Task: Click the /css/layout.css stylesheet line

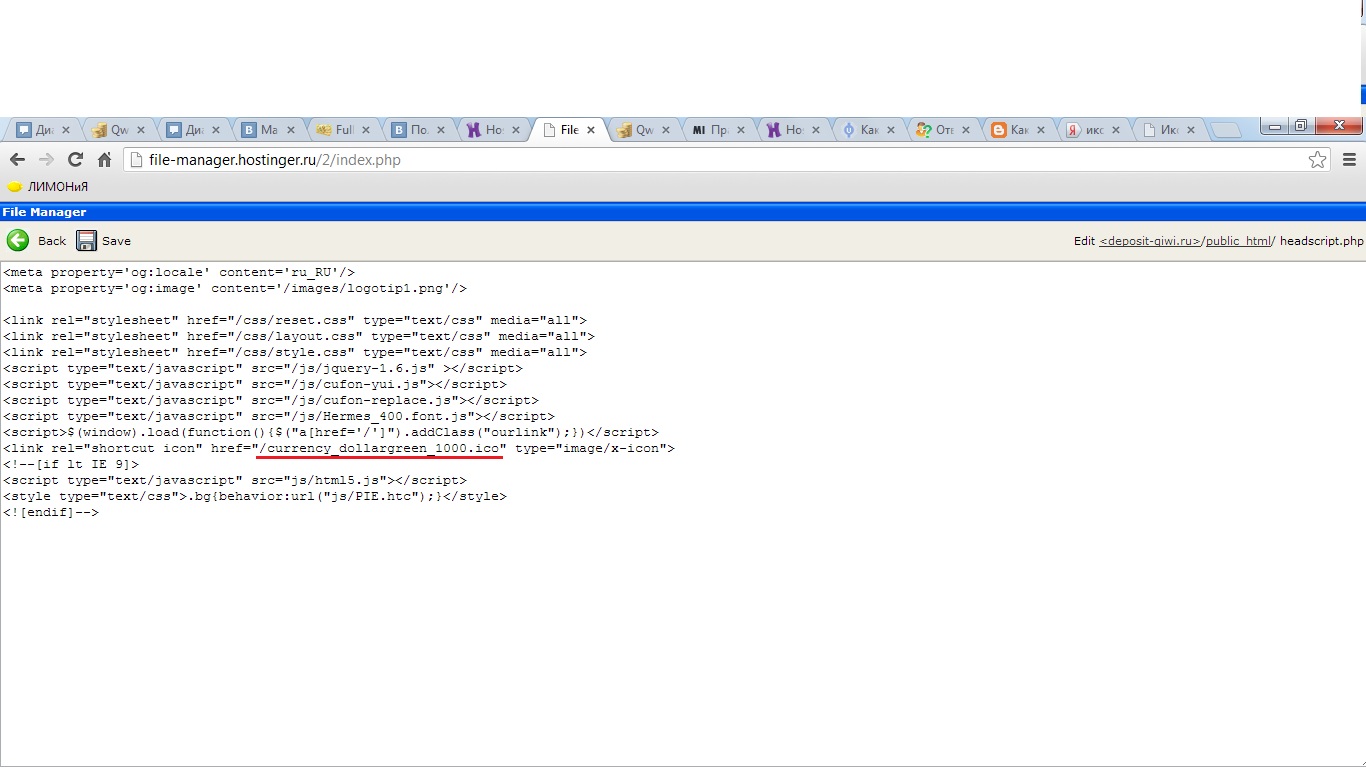Action: 299,336
